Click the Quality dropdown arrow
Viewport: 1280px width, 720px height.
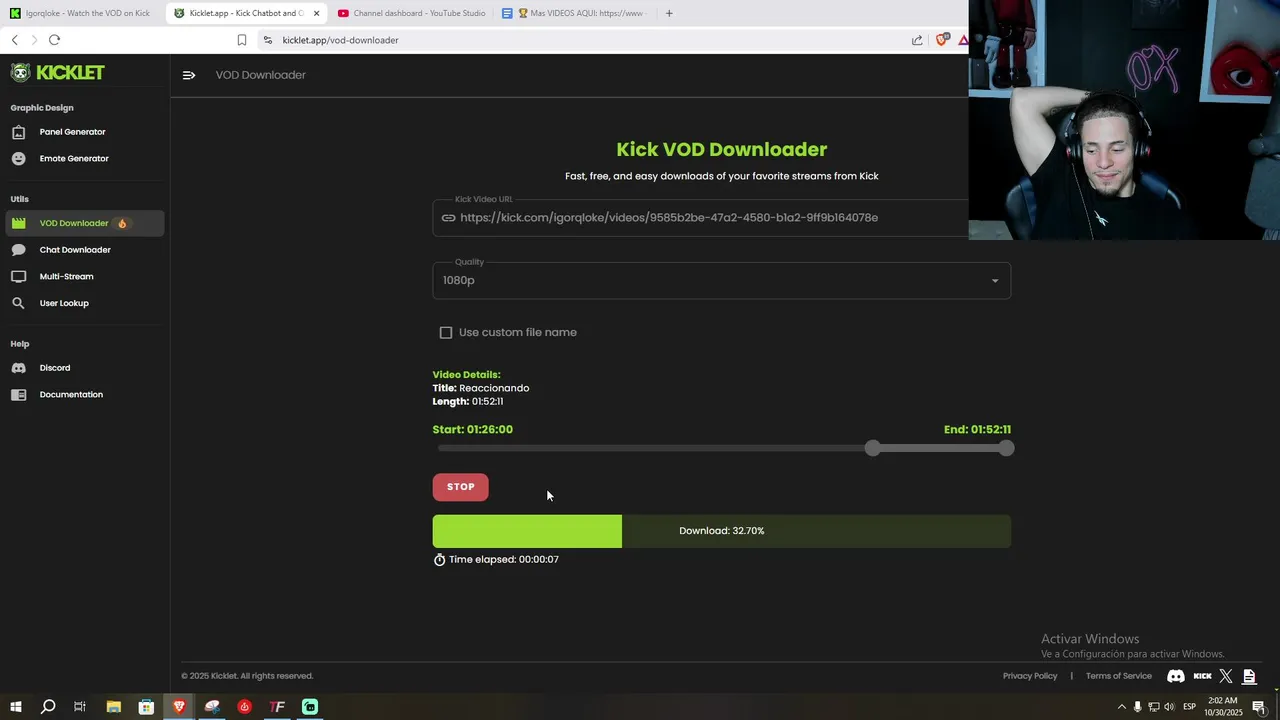(995, 281)
